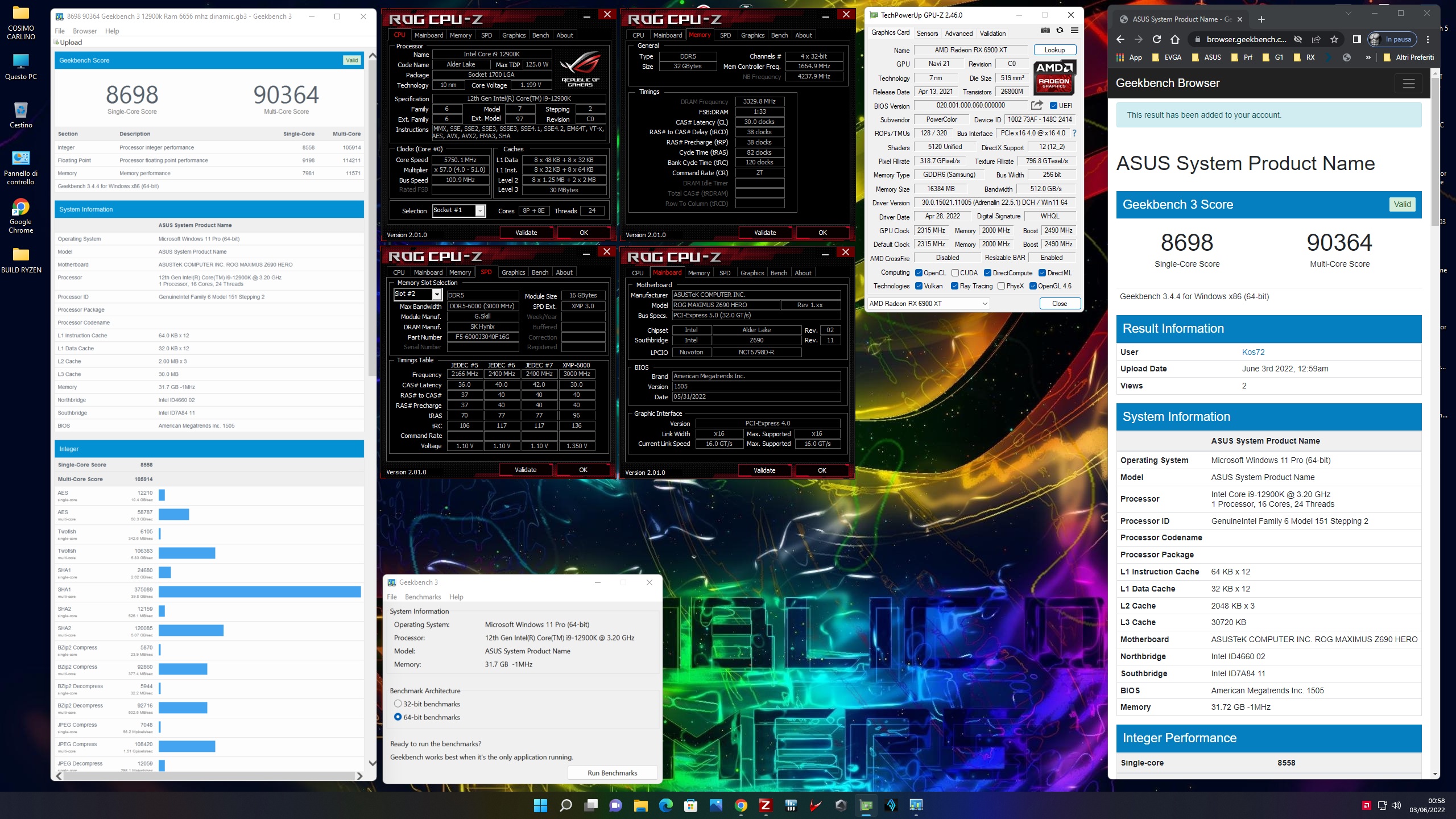
Task: Reload the Geekbench Browser page in Chrome
Action: coord(1156,39)
